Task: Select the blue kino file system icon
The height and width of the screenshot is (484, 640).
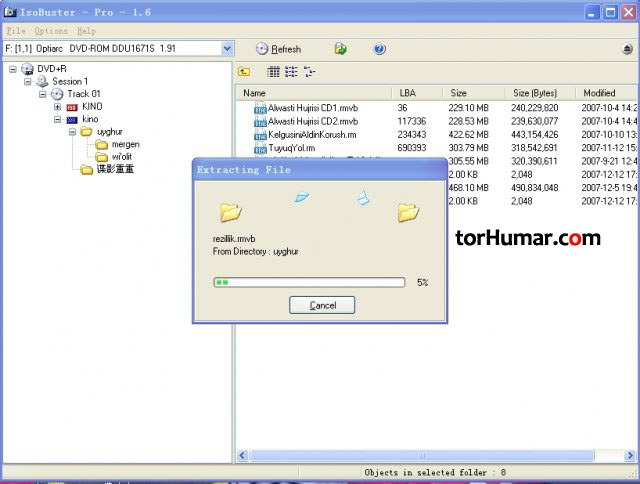Action: 72,120
